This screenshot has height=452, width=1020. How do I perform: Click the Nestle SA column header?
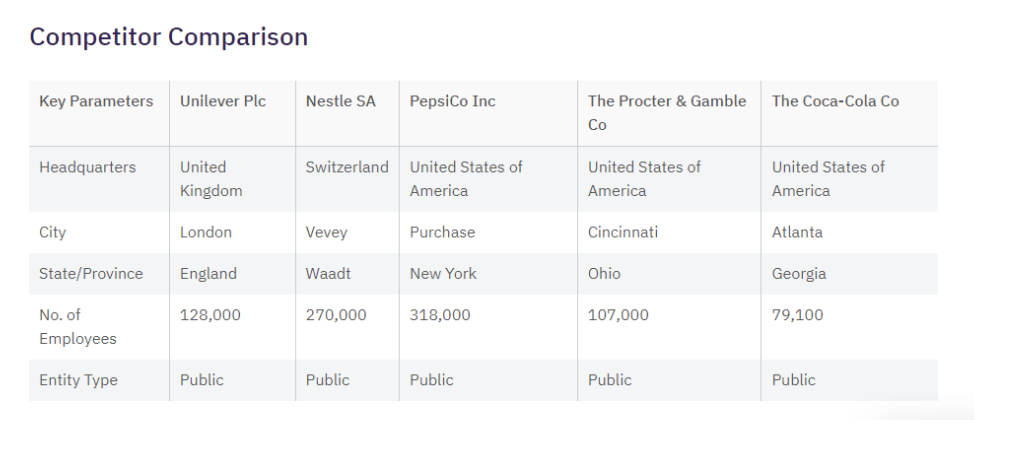[341, 101]
